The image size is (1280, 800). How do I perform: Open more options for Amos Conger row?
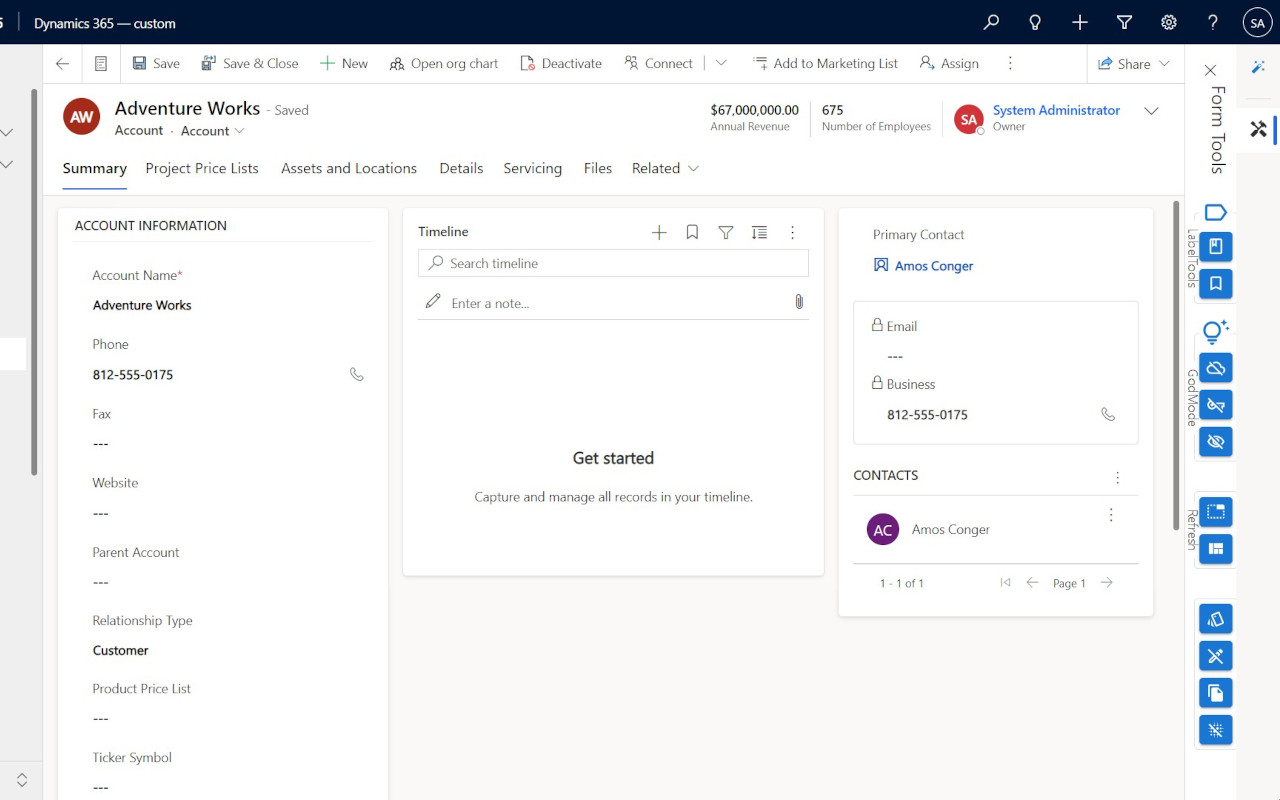tap(1111, 515)
